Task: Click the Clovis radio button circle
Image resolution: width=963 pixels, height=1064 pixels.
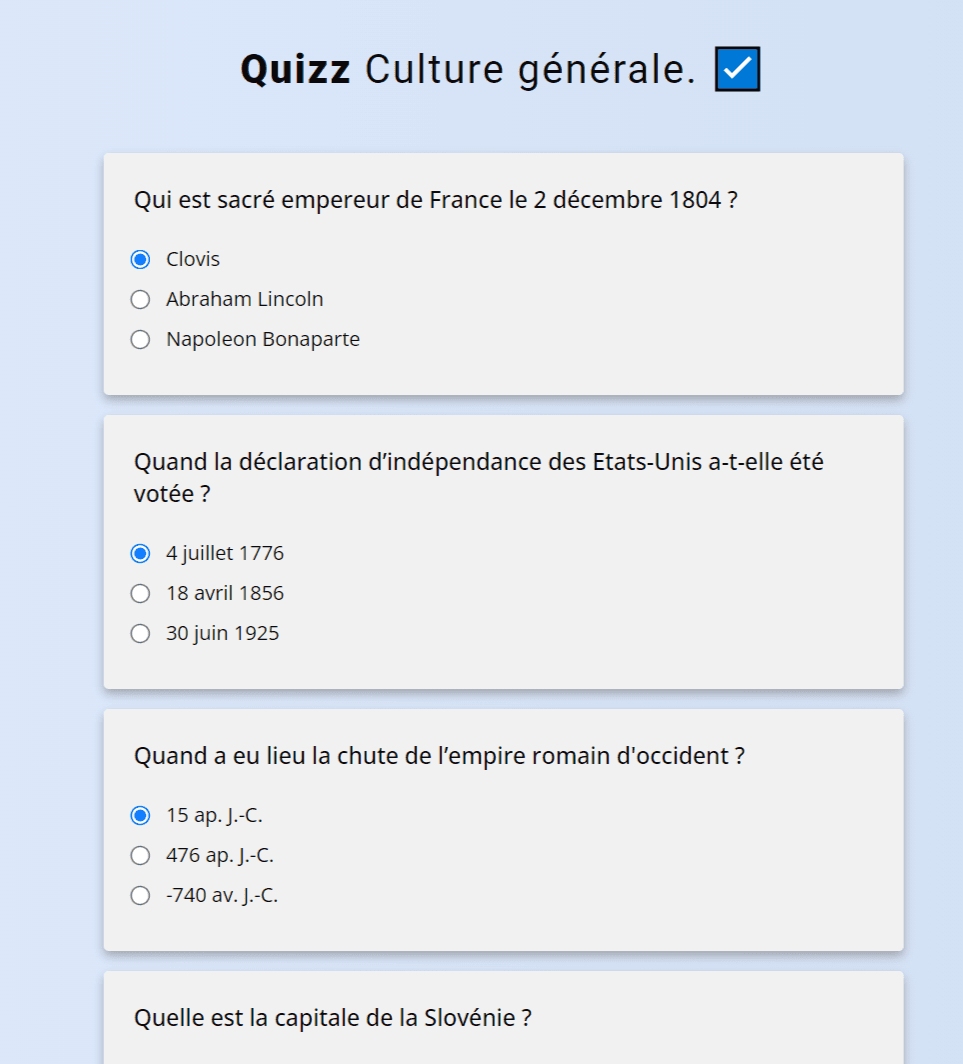Action: pyautogui.click(x=140, y=258)
